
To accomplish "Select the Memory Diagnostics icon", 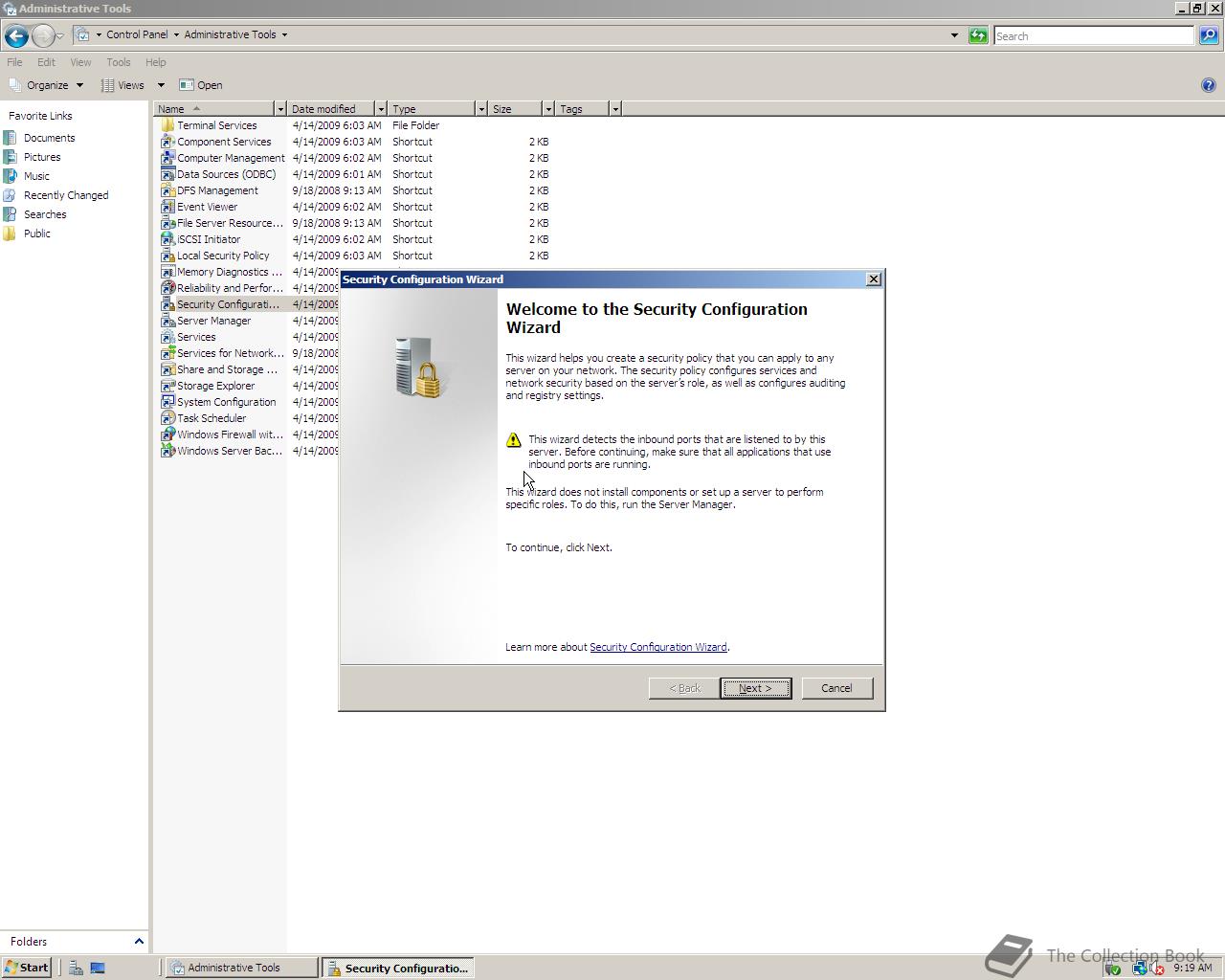I will 167,272.
